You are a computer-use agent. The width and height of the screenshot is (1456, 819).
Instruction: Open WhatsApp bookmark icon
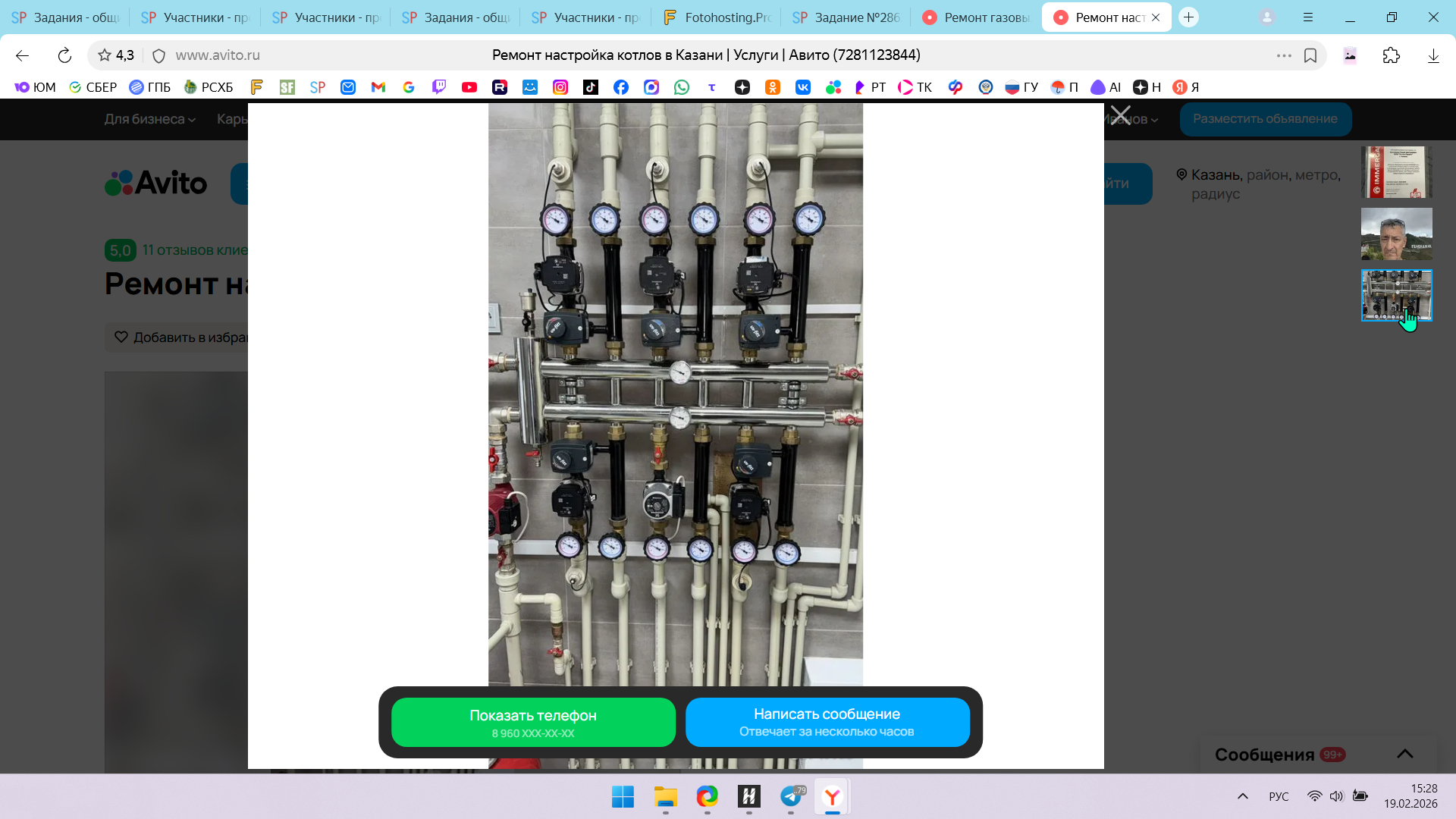(682, 87)
